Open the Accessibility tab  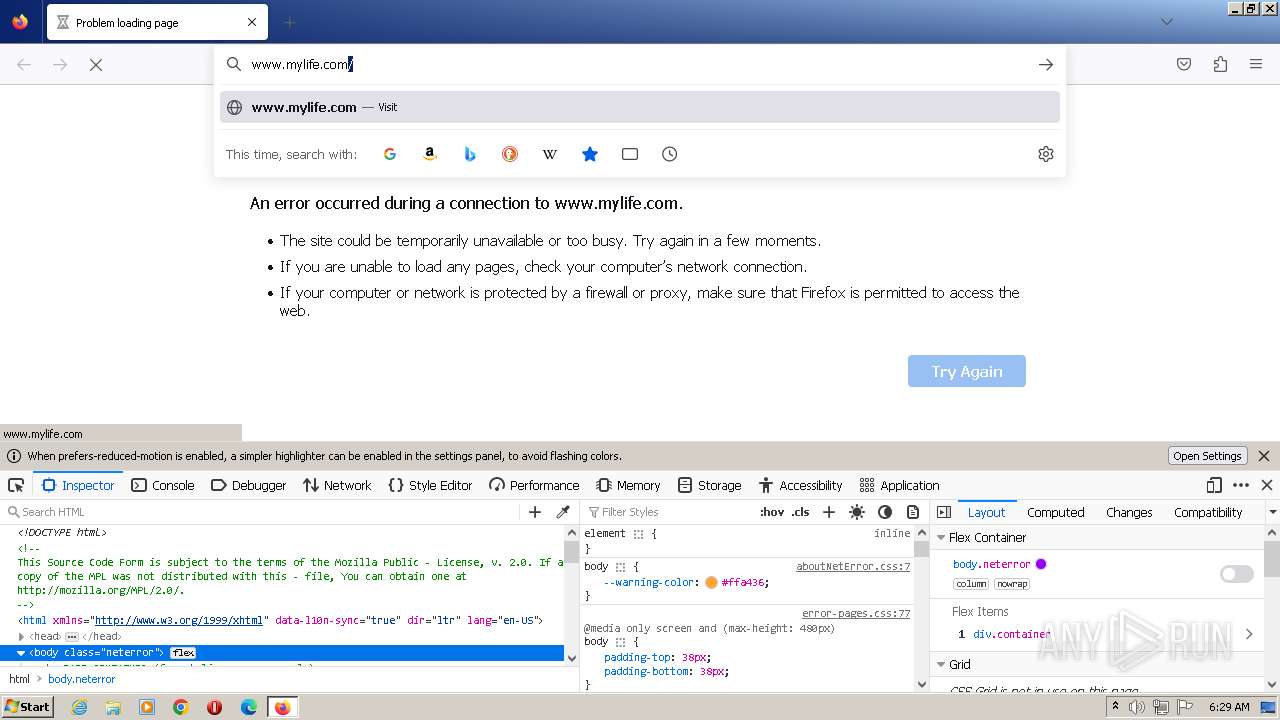click(x=800, y=485)
